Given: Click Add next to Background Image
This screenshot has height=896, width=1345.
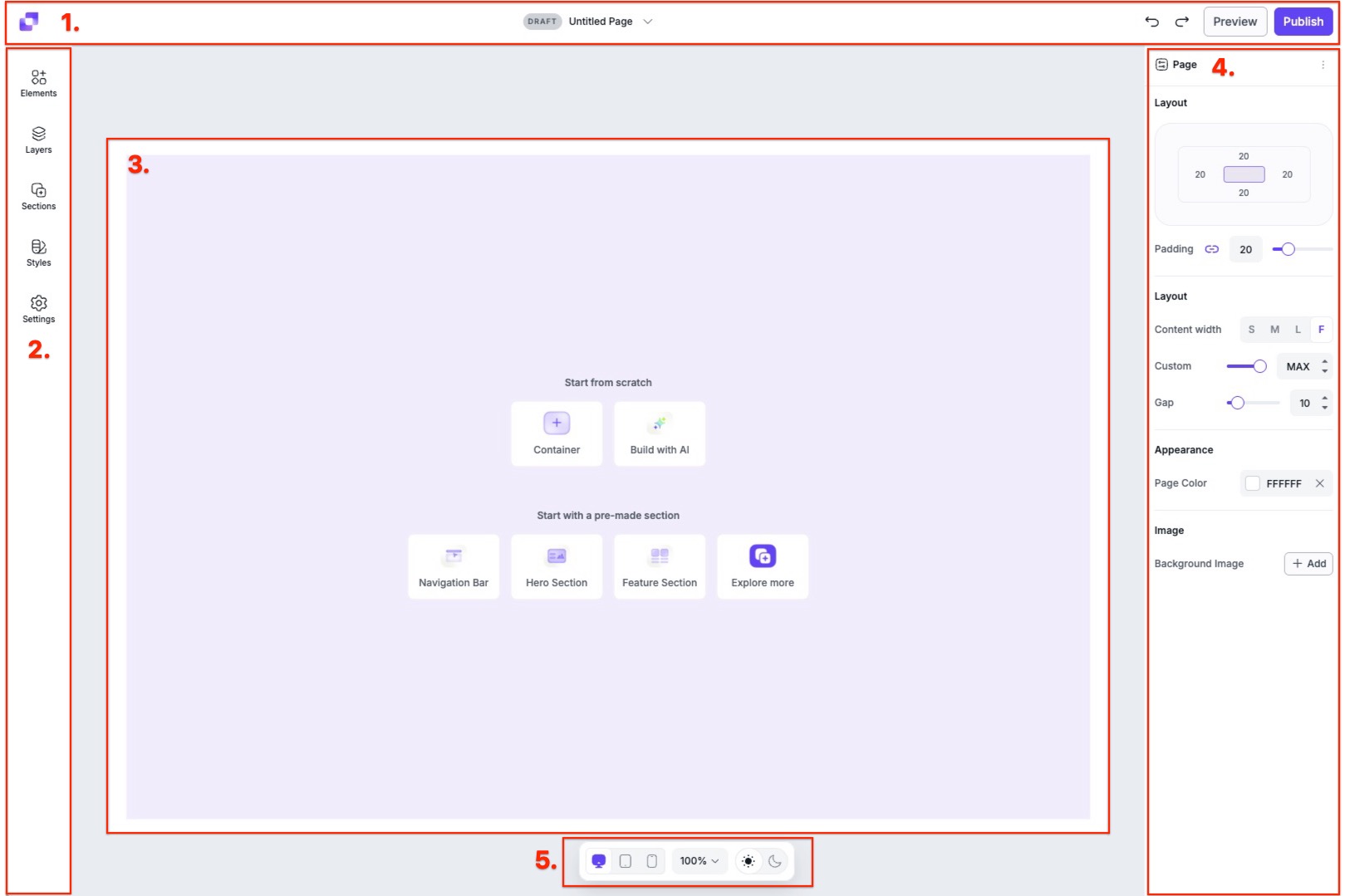Looking at the screenshot, I should (x=1308, y=563).
